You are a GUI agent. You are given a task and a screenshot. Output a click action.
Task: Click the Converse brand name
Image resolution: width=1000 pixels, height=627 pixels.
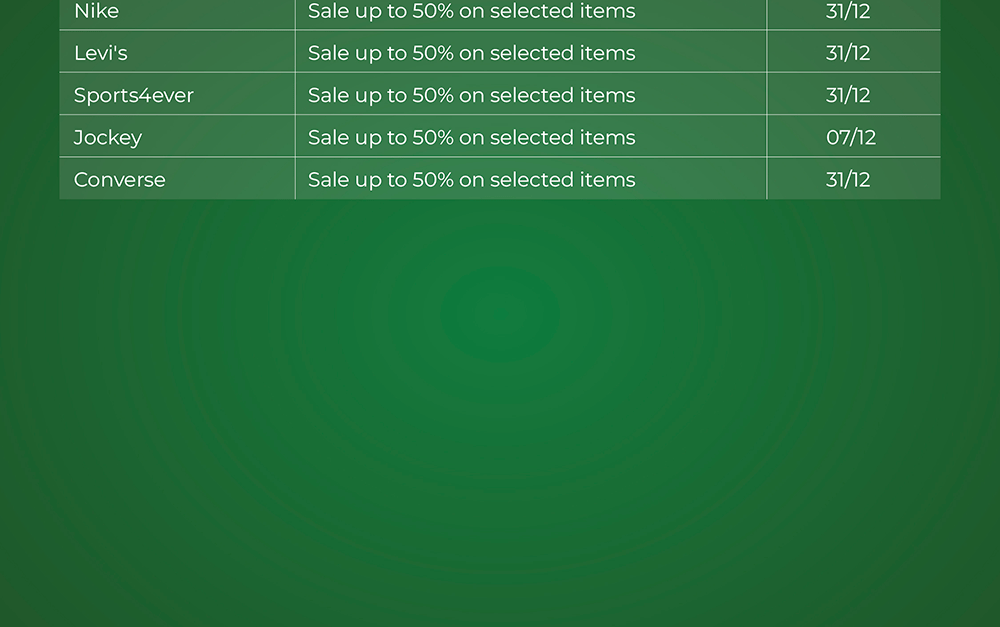[x=120, y=180]
